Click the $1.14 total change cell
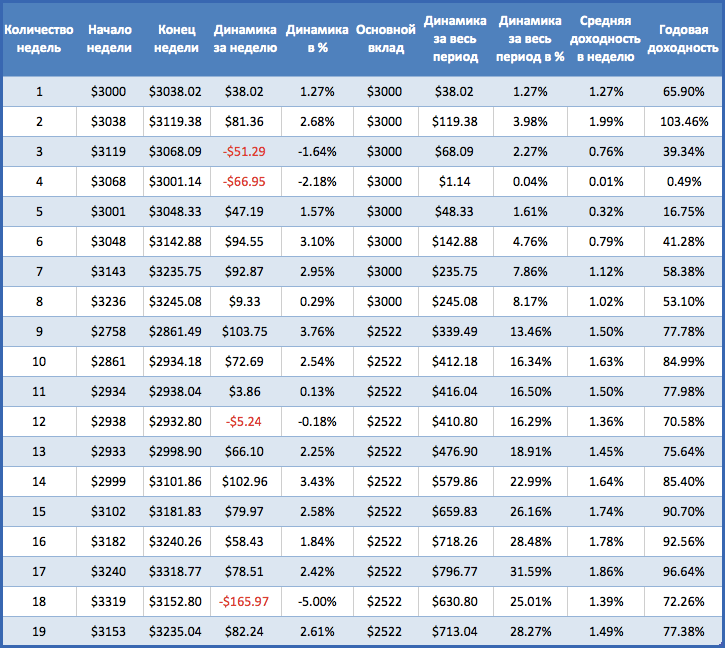This screenshot has width=725, height=648. [x=455, y=182]
